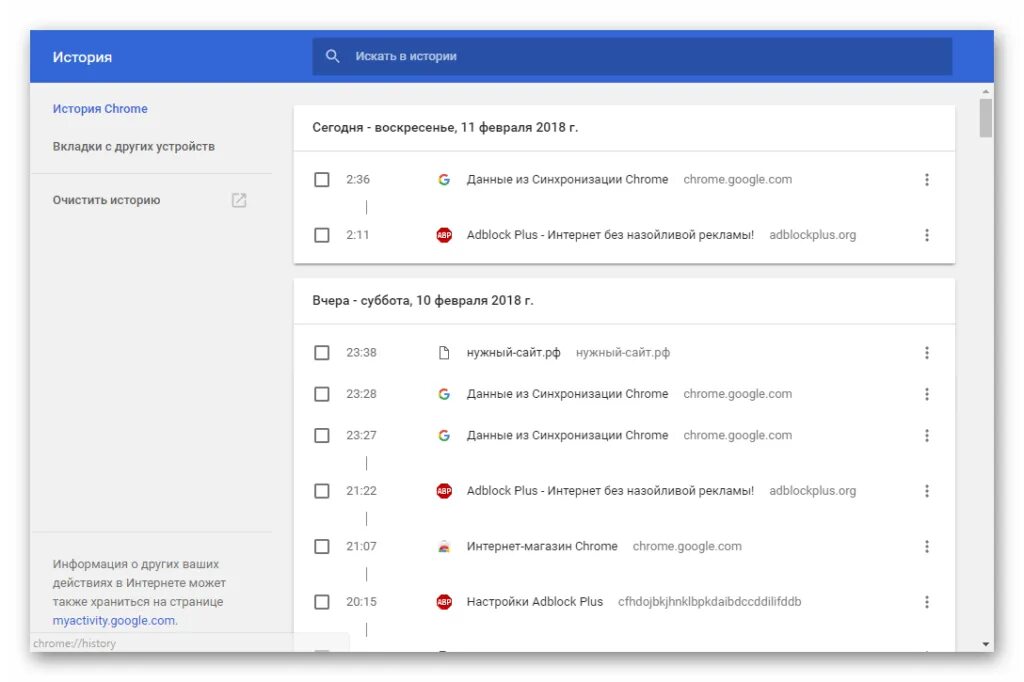The width and height of the screenshot is (1024, 682).
Task: Click the search magnifier icon in history bar
Action: (x=332, y=56)
